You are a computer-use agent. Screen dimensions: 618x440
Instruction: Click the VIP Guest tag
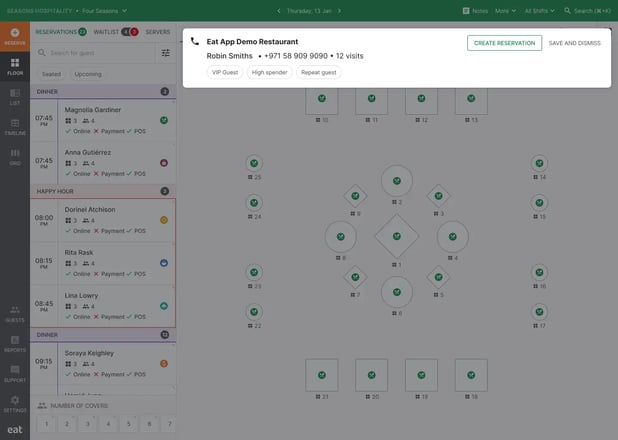[225, 72]
